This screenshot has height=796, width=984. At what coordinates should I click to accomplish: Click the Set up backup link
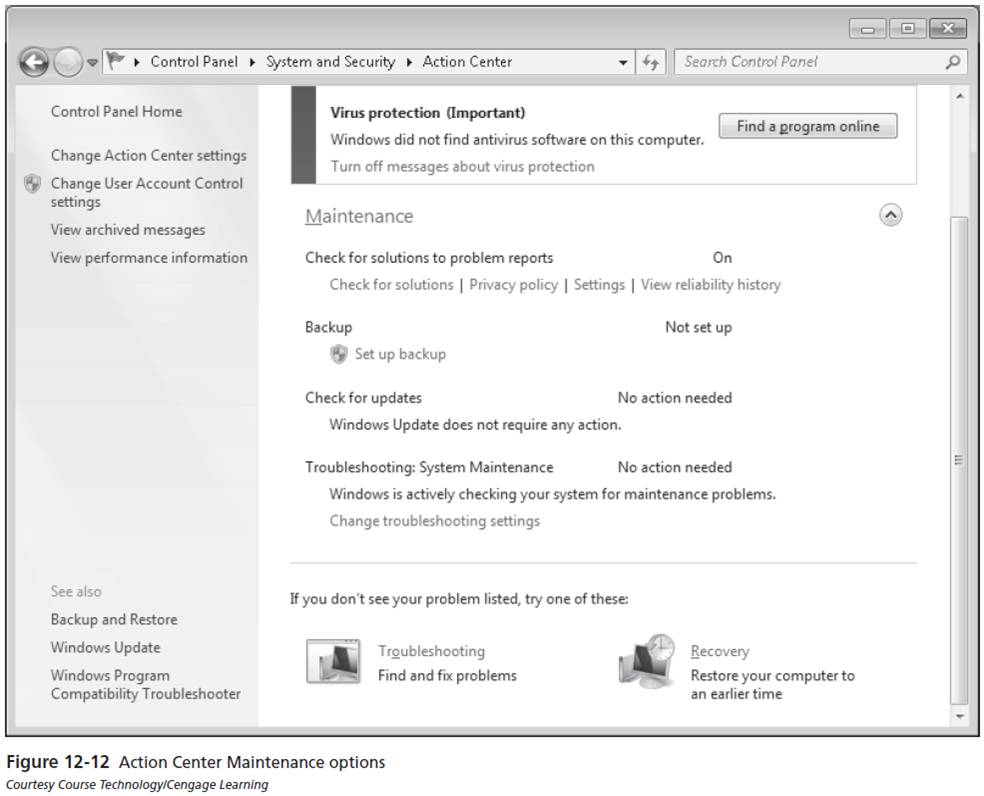pyautogui.click(x=400, y=354)
